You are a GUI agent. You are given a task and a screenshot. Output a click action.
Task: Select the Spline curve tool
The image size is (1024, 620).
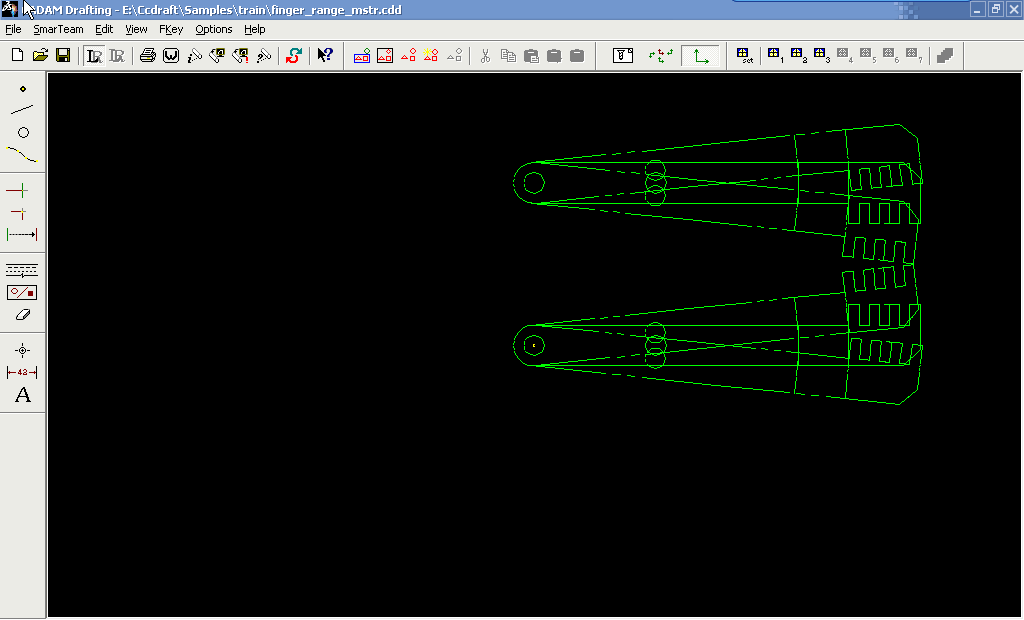(x=22, y=155)
